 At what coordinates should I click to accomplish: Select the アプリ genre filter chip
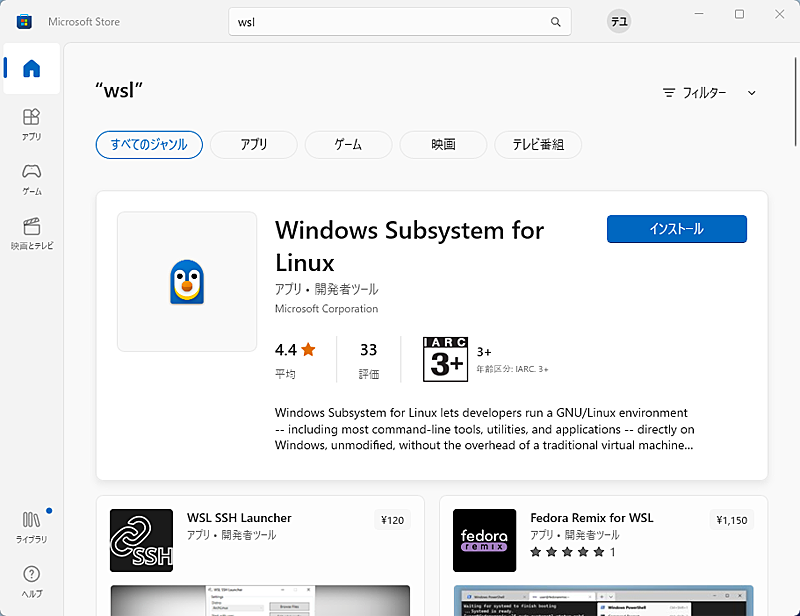pos(253,144)
